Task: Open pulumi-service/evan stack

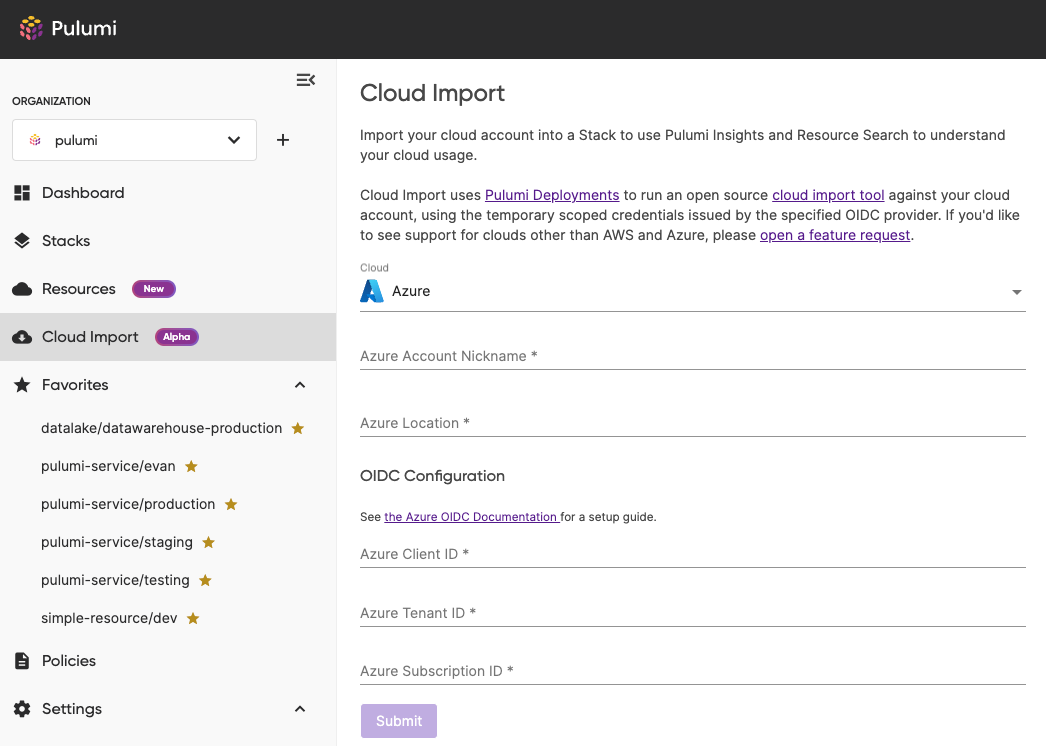Action: pyautogui.click(x=108, y=466)
